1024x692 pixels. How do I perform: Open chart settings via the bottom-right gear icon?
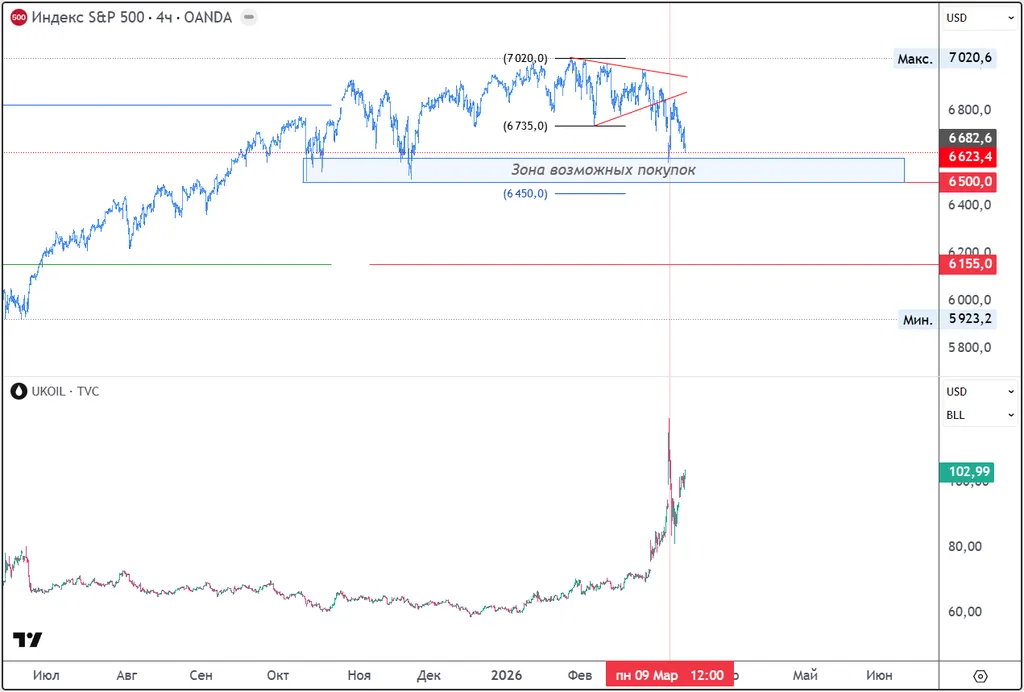[x=980, y=676]
